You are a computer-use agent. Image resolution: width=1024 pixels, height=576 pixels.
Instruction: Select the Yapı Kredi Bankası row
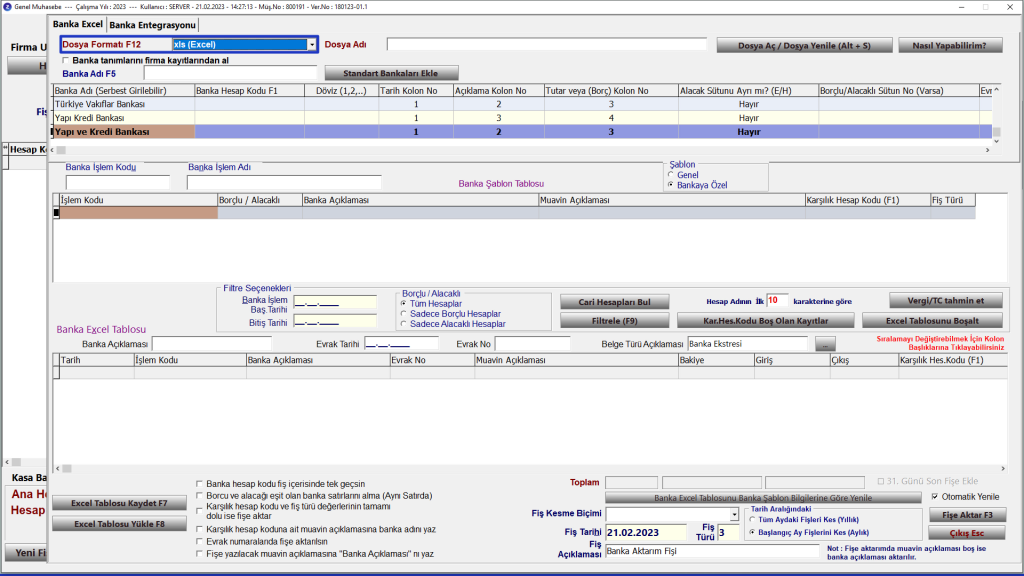[x=522, y=118]
